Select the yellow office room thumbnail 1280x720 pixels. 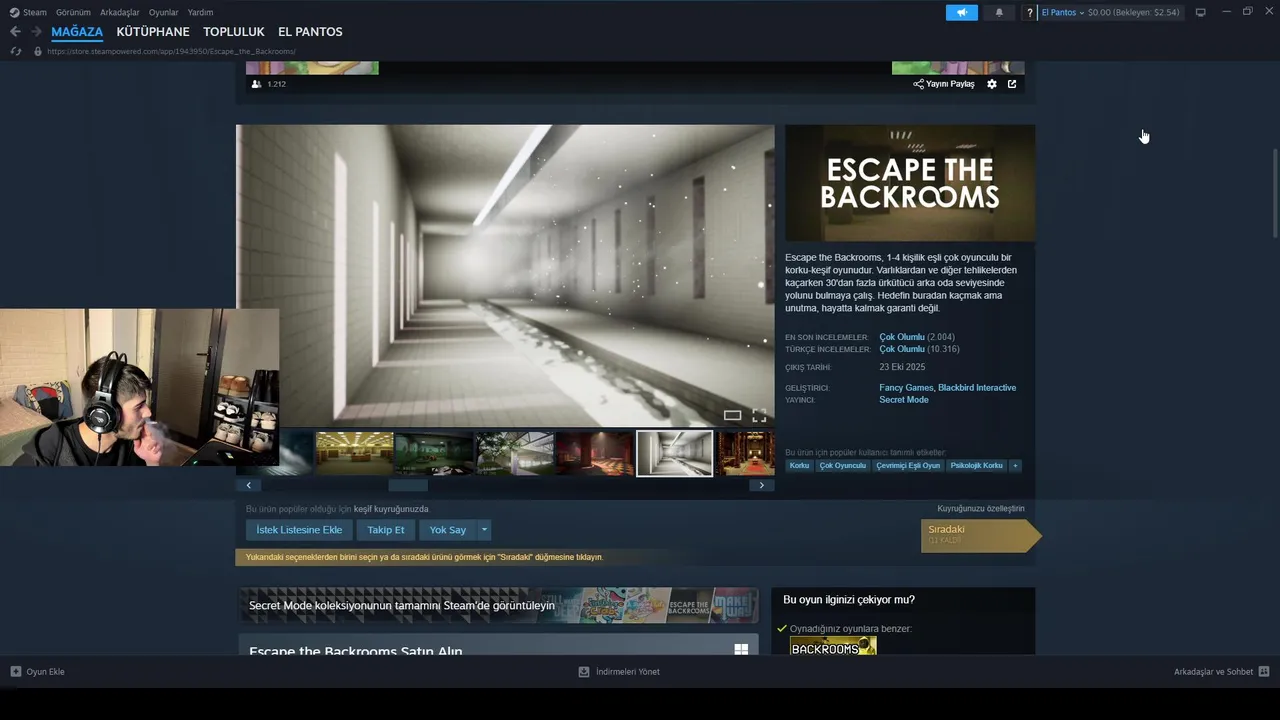point(354,453)
